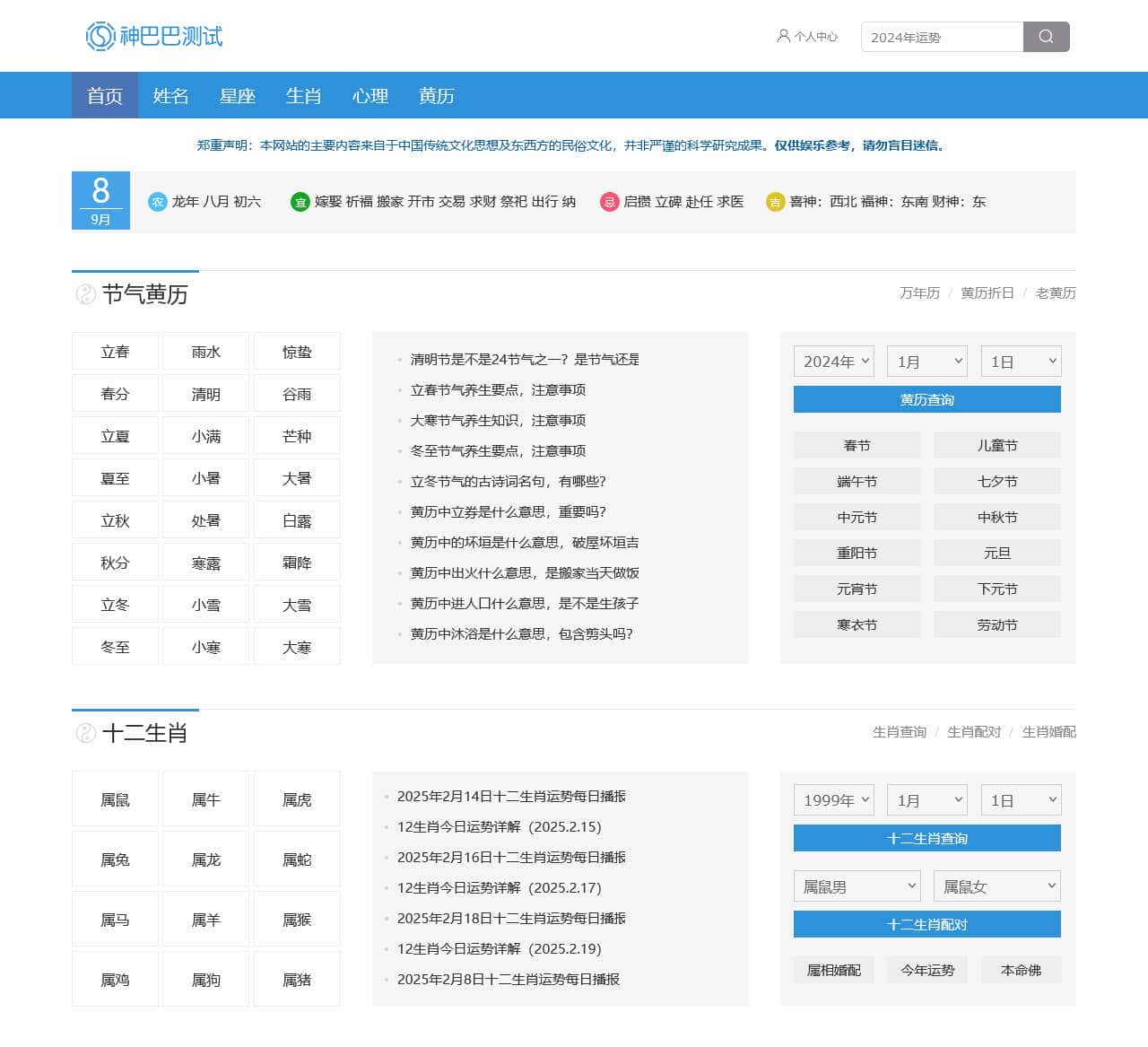Expand the 黄历 month dropdown above 黄历查询

point(926,361)
